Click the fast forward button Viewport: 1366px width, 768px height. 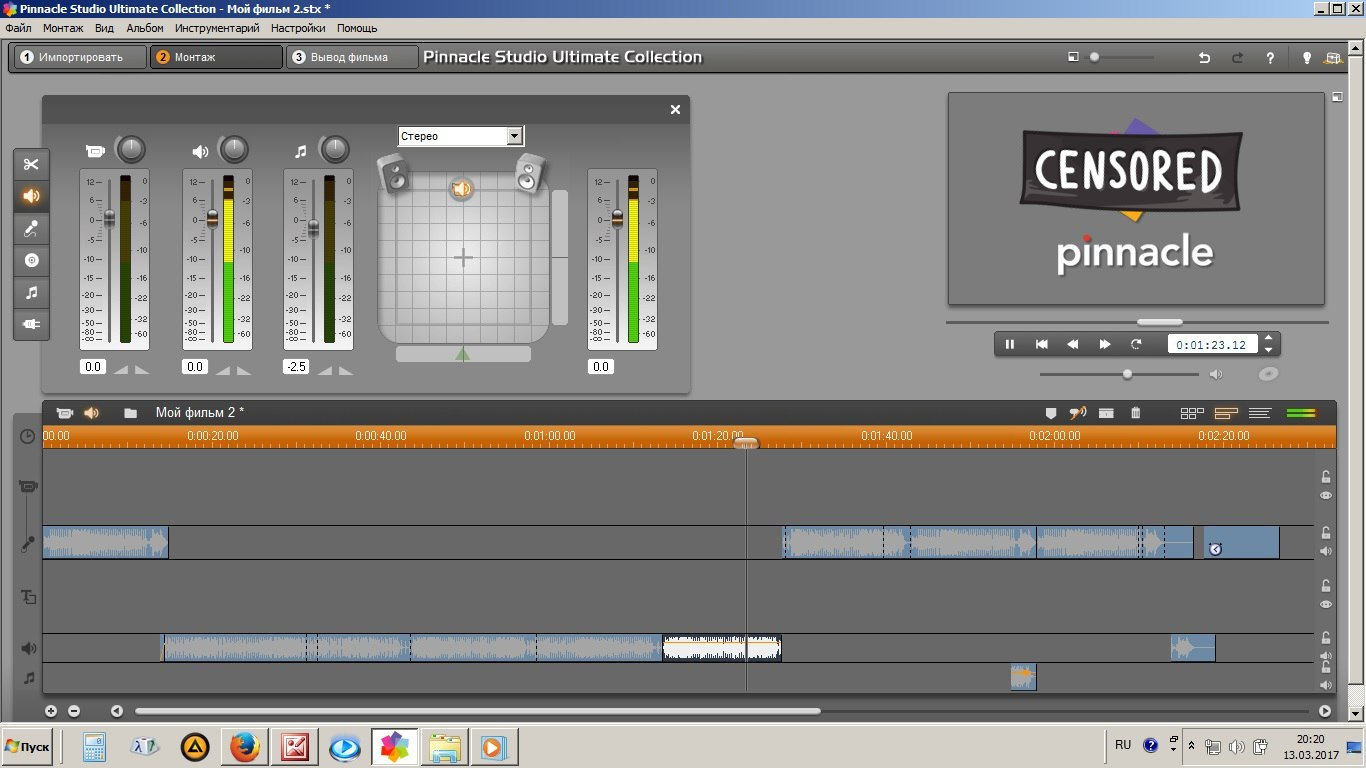1105,344
